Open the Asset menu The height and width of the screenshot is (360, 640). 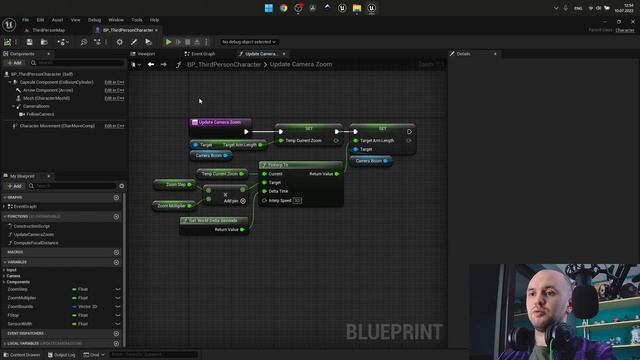[57, 20]
